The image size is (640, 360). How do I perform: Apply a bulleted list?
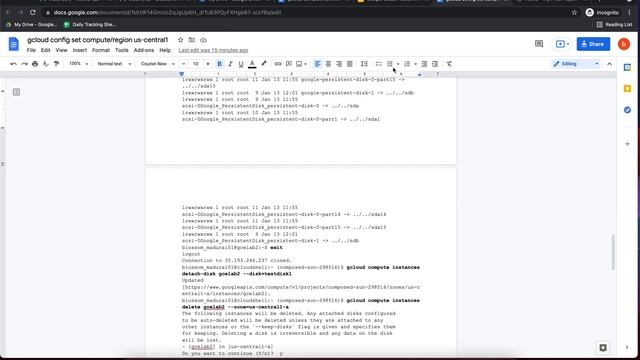point(390,64)
